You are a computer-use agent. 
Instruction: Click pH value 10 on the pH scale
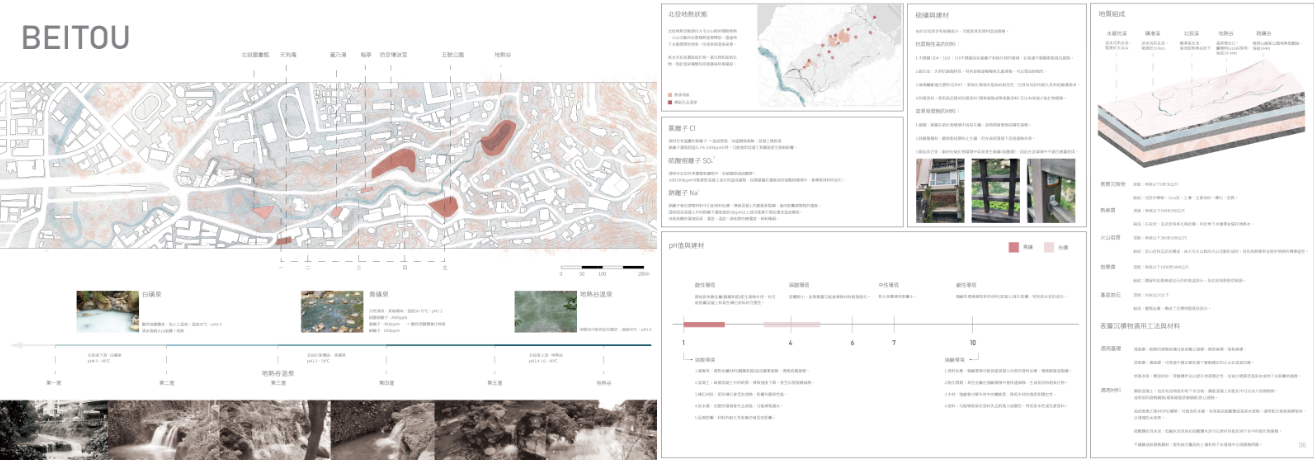tap(972, 343)
